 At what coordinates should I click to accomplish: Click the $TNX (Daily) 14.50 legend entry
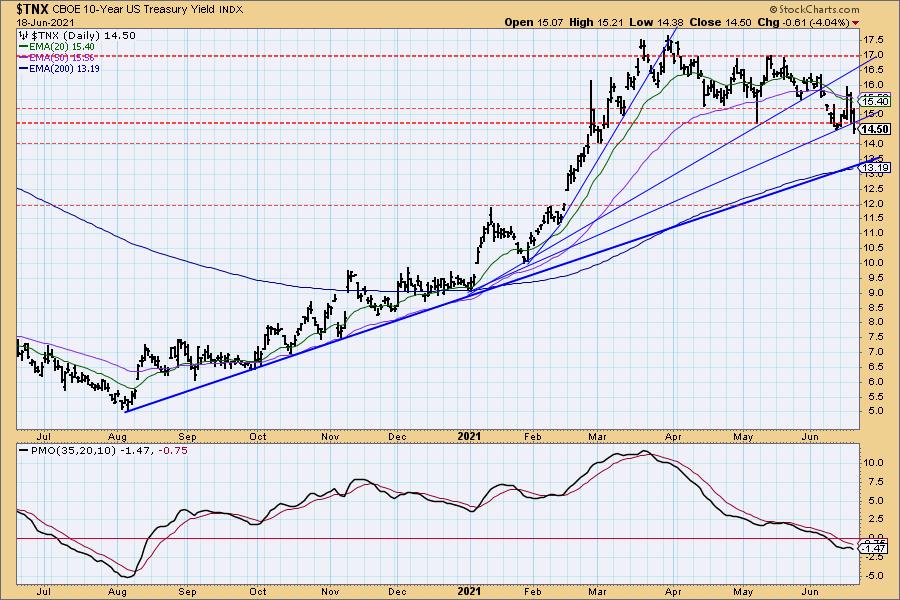83,36
